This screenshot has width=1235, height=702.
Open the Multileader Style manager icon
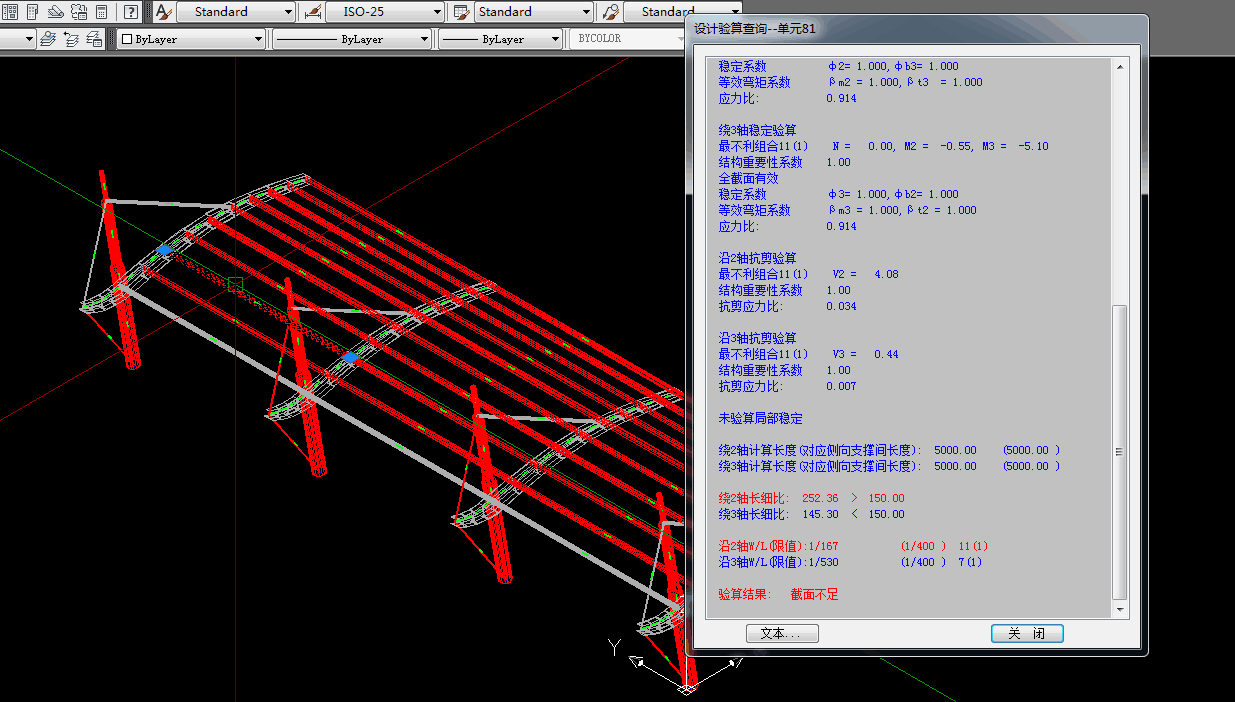point(609,12)
